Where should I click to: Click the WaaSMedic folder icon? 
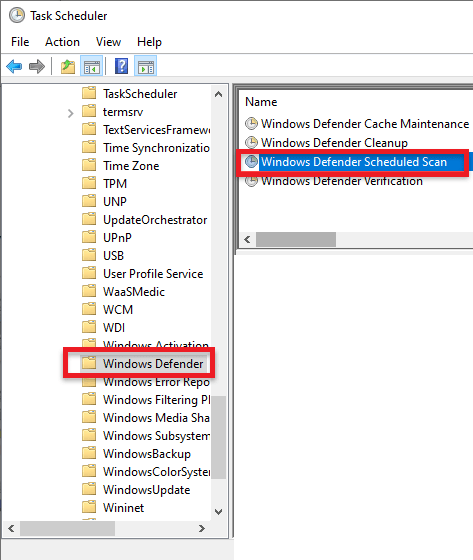click(x=89, y=291)
